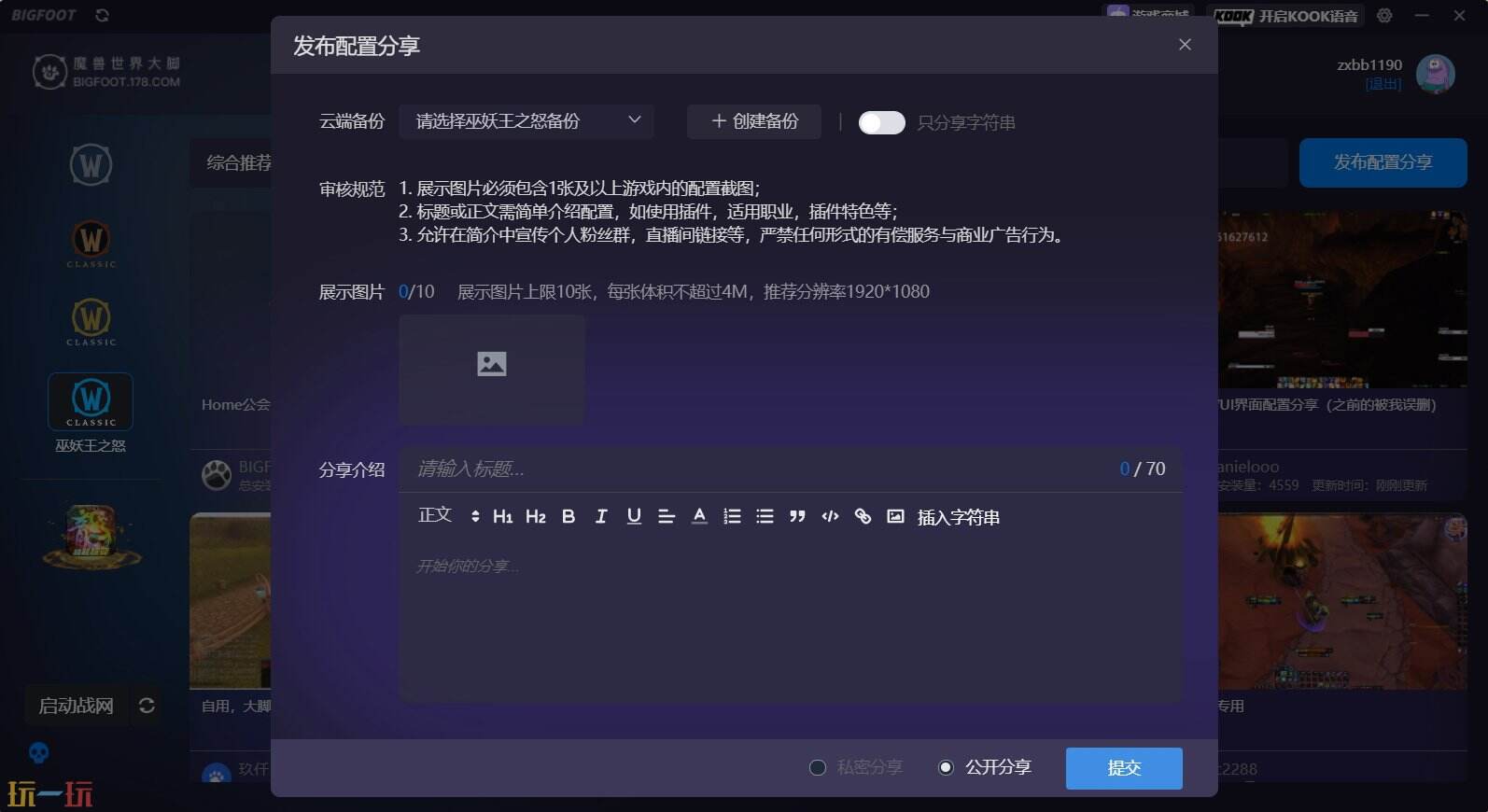Open the 请选择巫妖王之怒备份 cloud backup dropdown
1488x812 pixels.
pyautogui.click(x=526, y=121)
